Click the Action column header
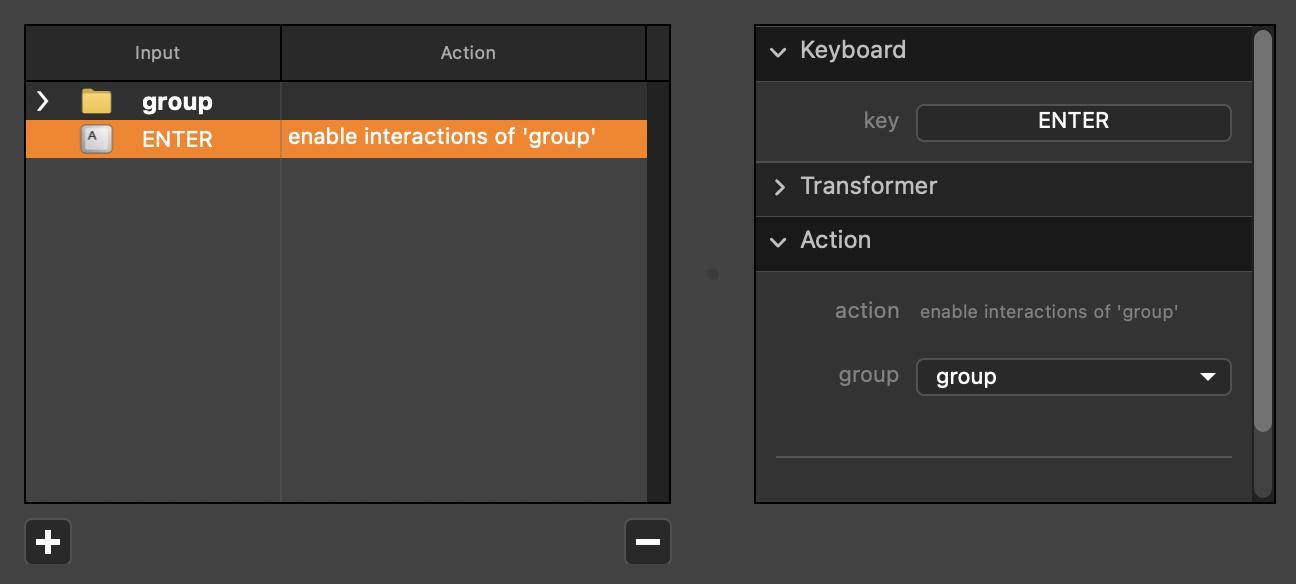Viewport: 1296px width, 584px height. pyautogui.click(x=467, y=53)
